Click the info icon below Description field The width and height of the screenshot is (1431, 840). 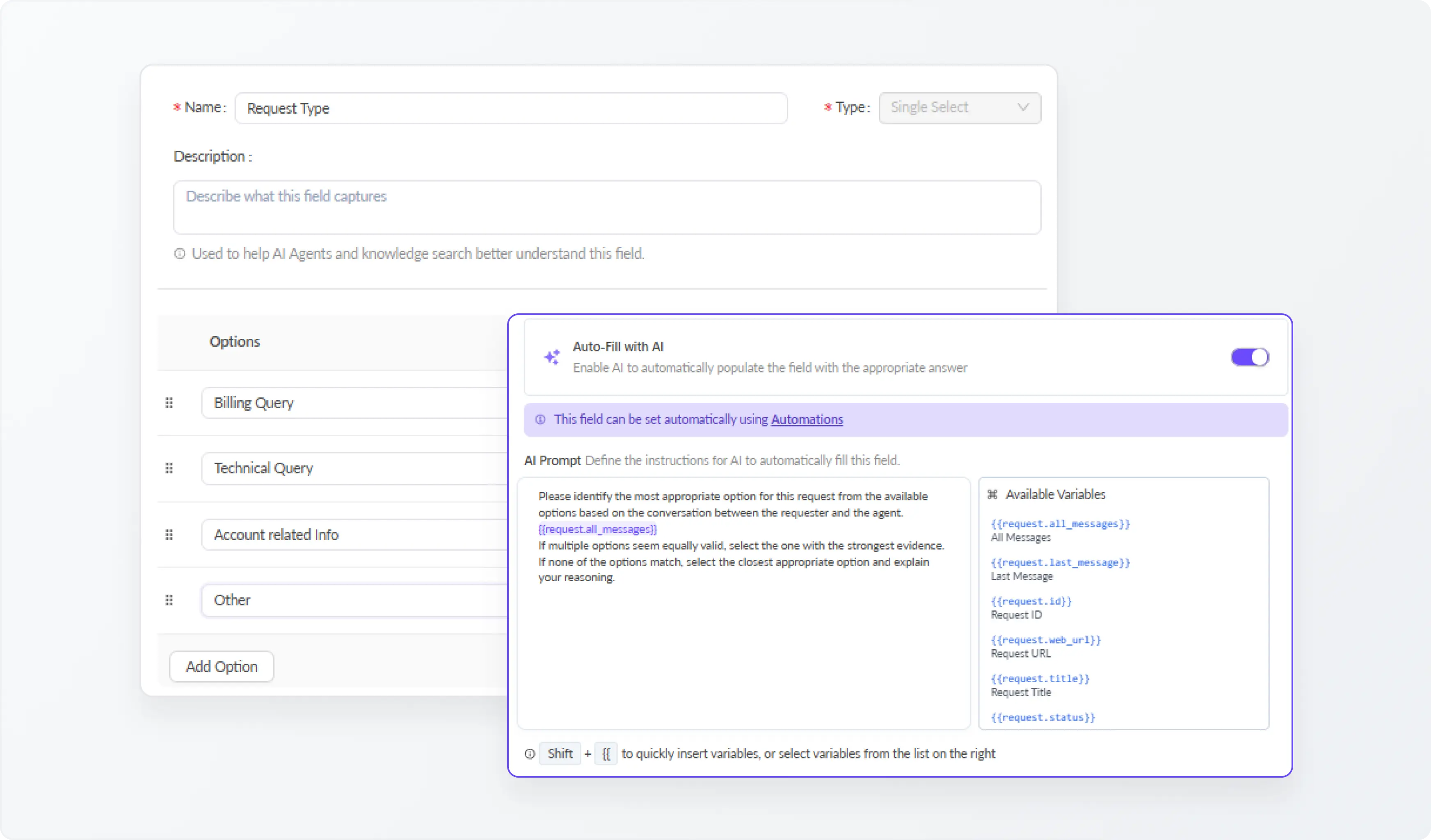(x=179, y=254)
